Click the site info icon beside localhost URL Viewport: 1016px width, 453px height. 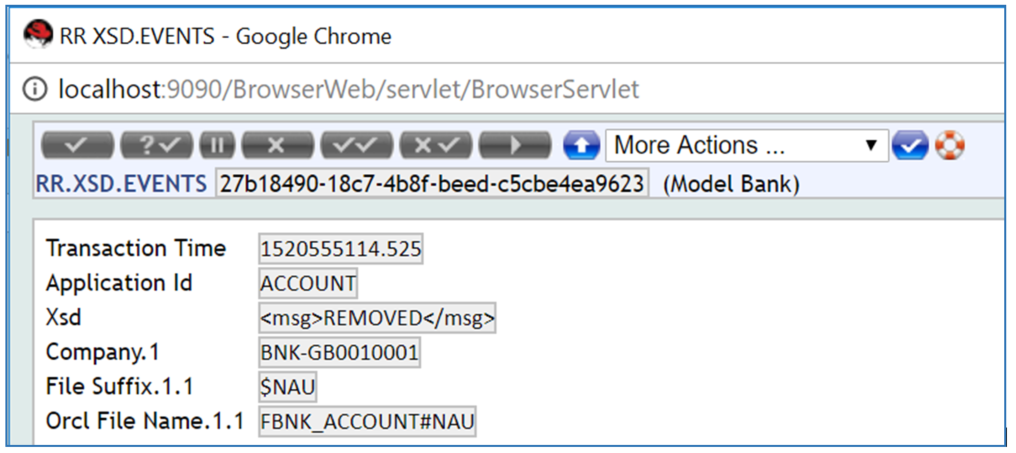(36, 90)
